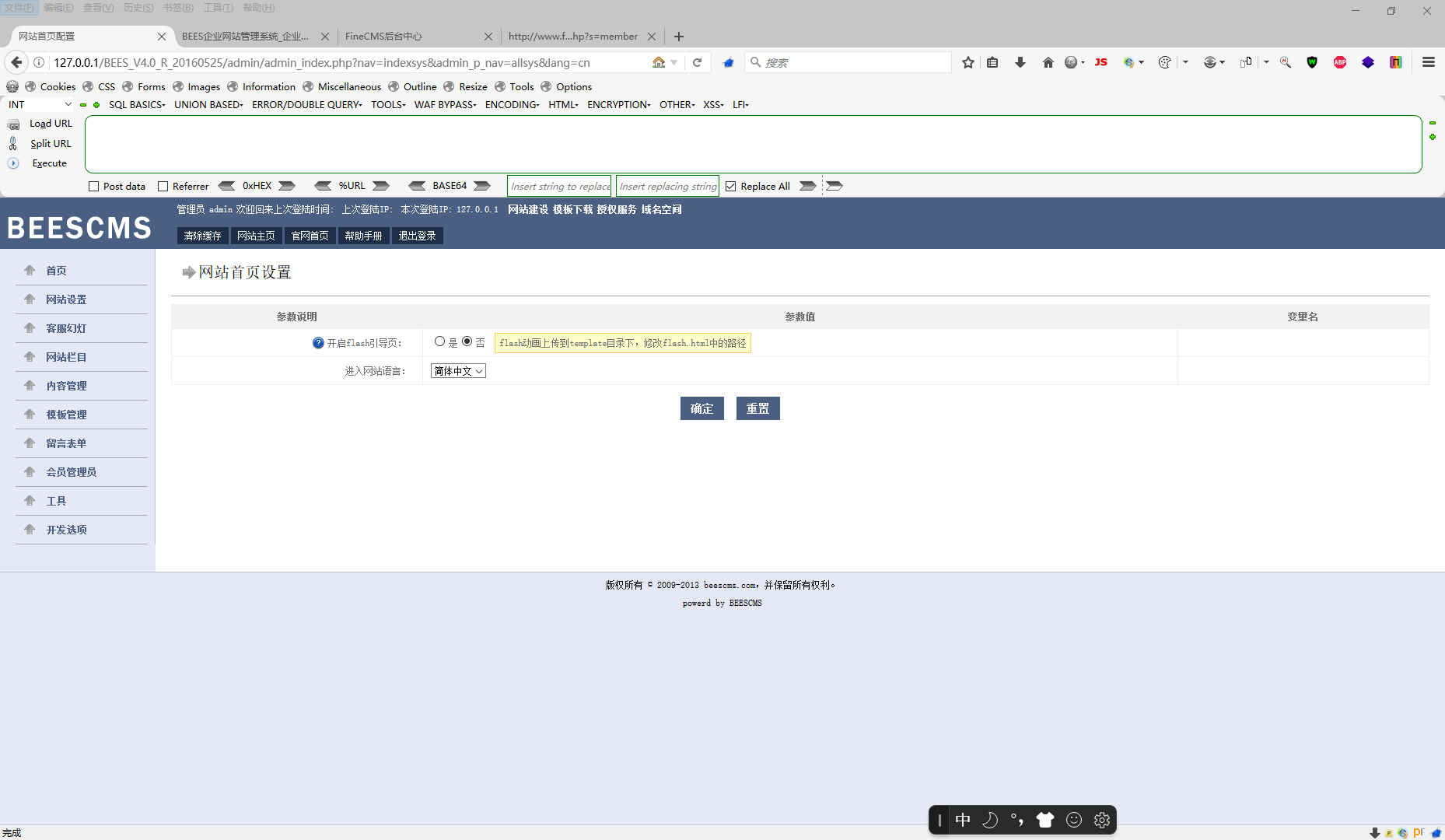
Task: Go to home page via home icon
Action: 1048,62
